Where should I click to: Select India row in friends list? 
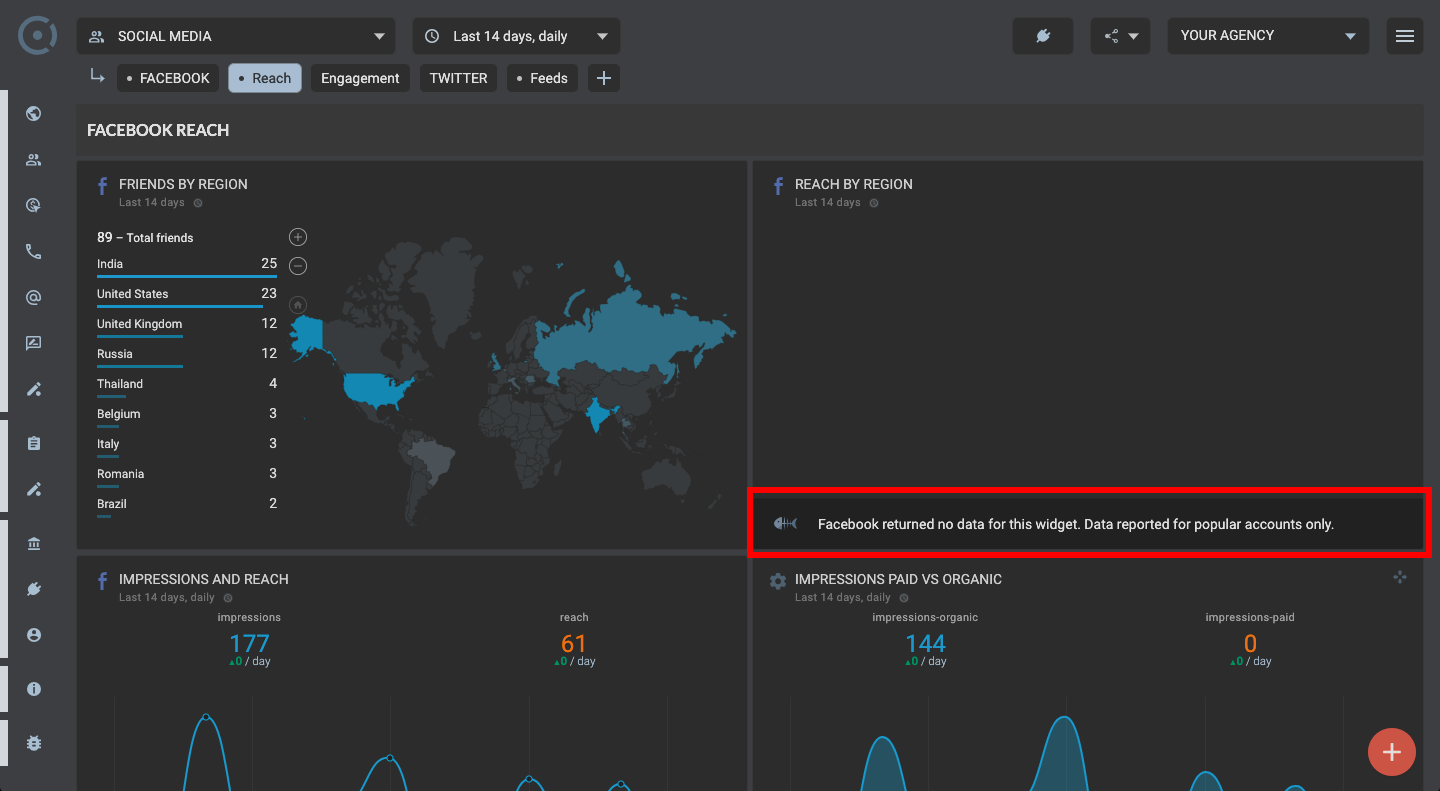(x=187, y=265)
